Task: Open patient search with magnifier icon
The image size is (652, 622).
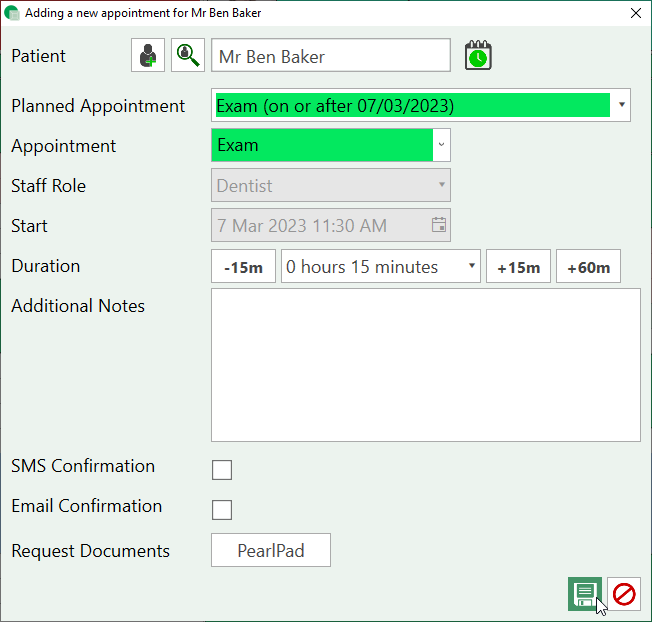Action: pos(187,56)
